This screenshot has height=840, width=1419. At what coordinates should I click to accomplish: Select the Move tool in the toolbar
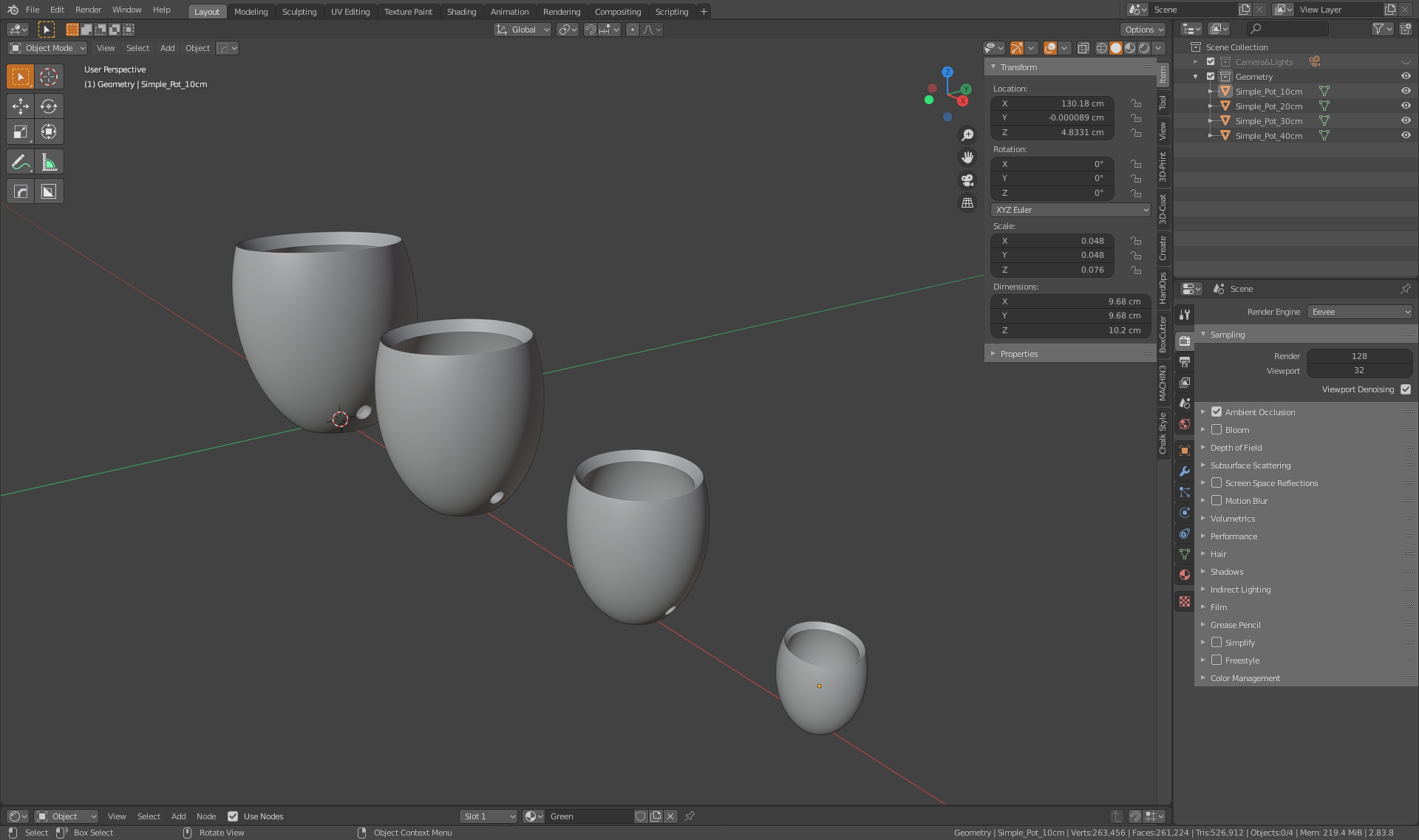(21, 106)
